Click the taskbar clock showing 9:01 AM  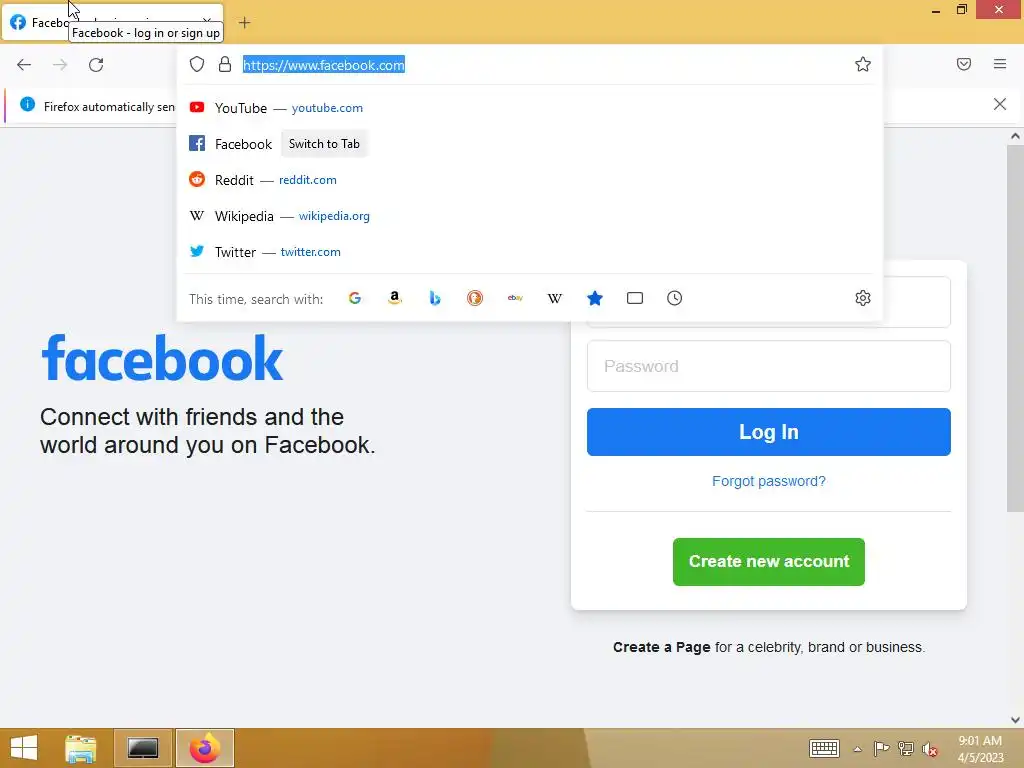pyautogui.click(x=980, y=749)
